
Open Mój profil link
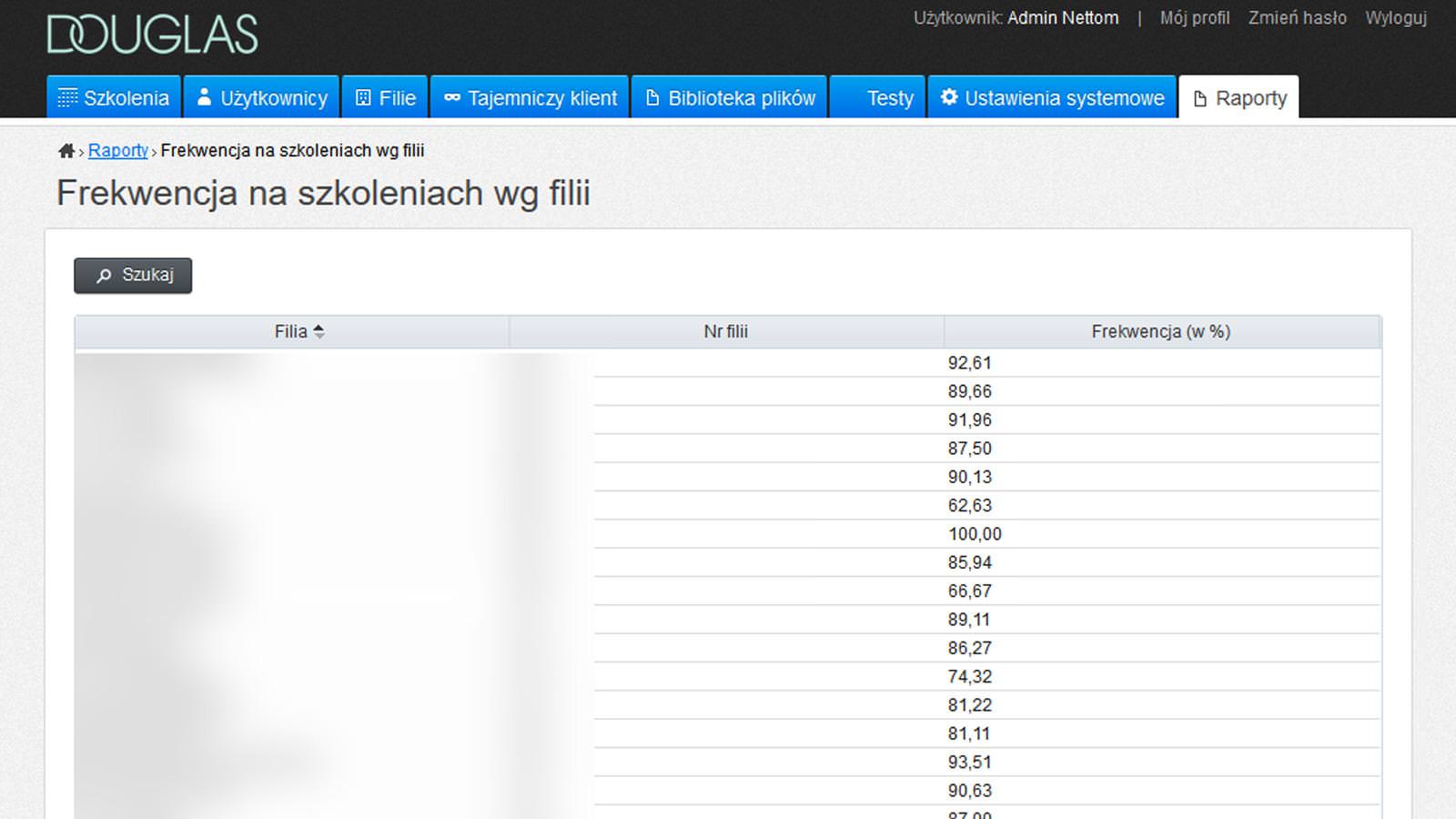pyautogui.click(x=1194, y=18)
